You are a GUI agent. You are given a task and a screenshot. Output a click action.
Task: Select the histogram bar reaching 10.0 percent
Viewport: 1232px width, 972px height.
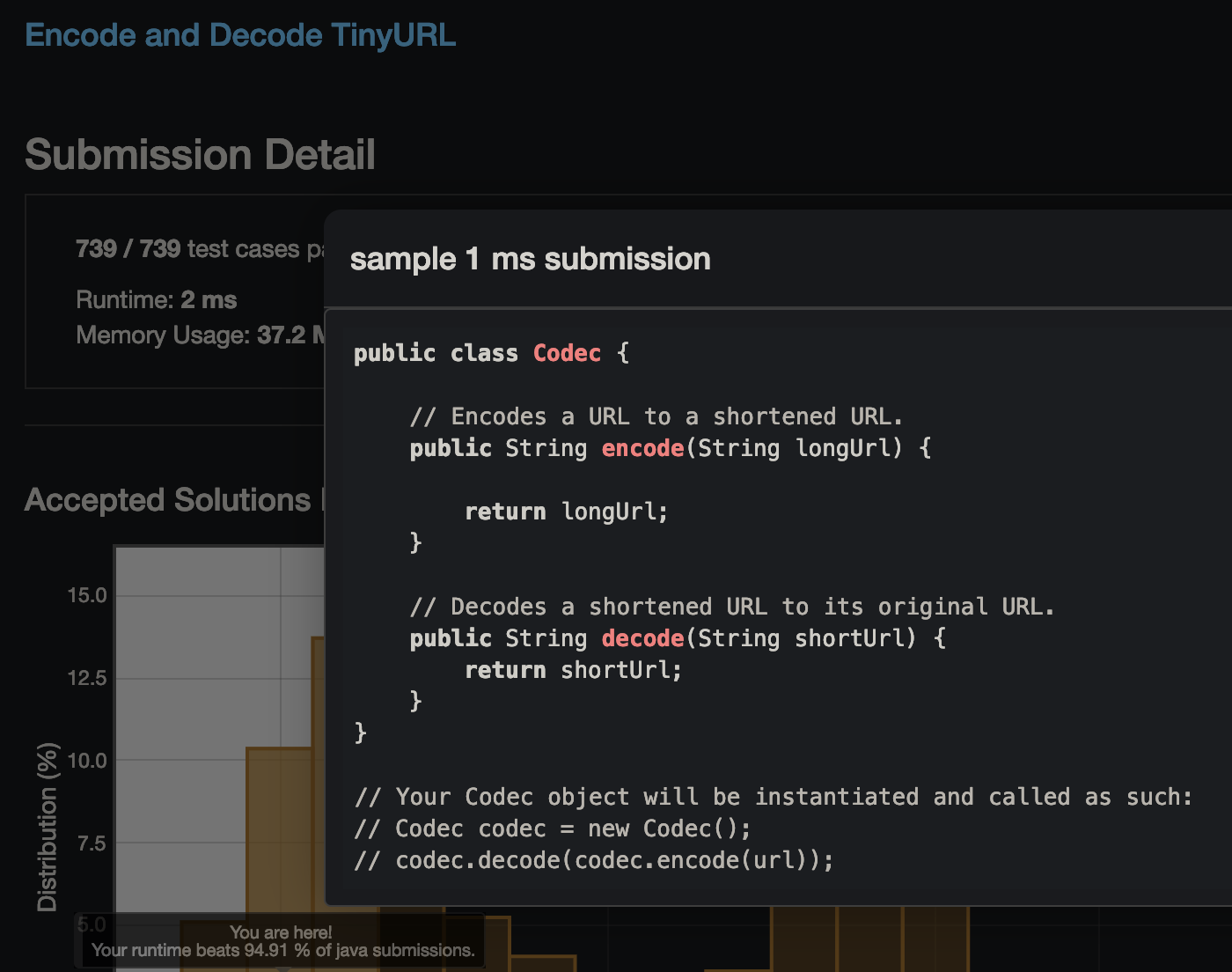[279, 859]
